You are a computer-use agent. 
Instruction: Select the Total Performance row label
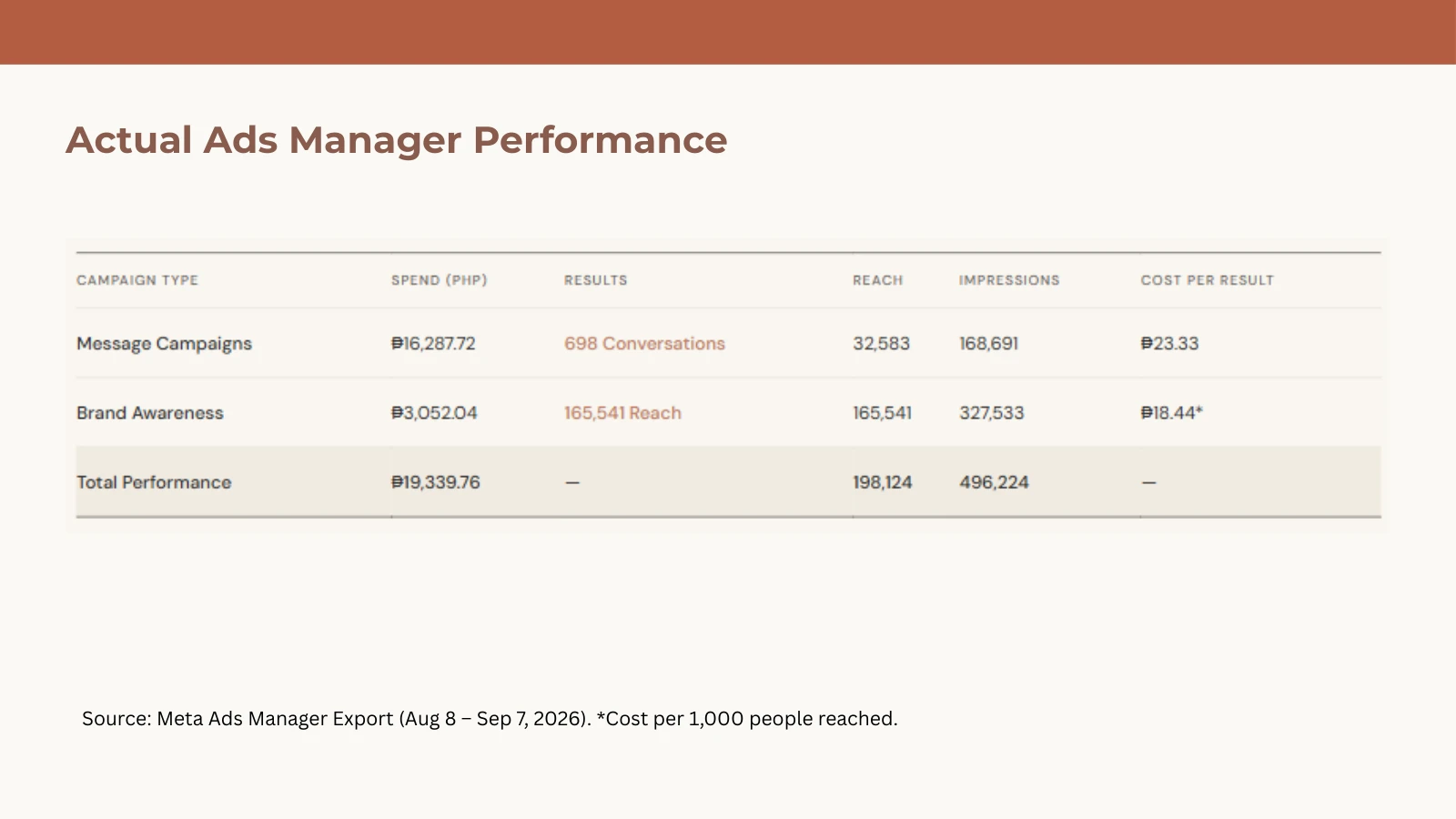click(154, 482)
